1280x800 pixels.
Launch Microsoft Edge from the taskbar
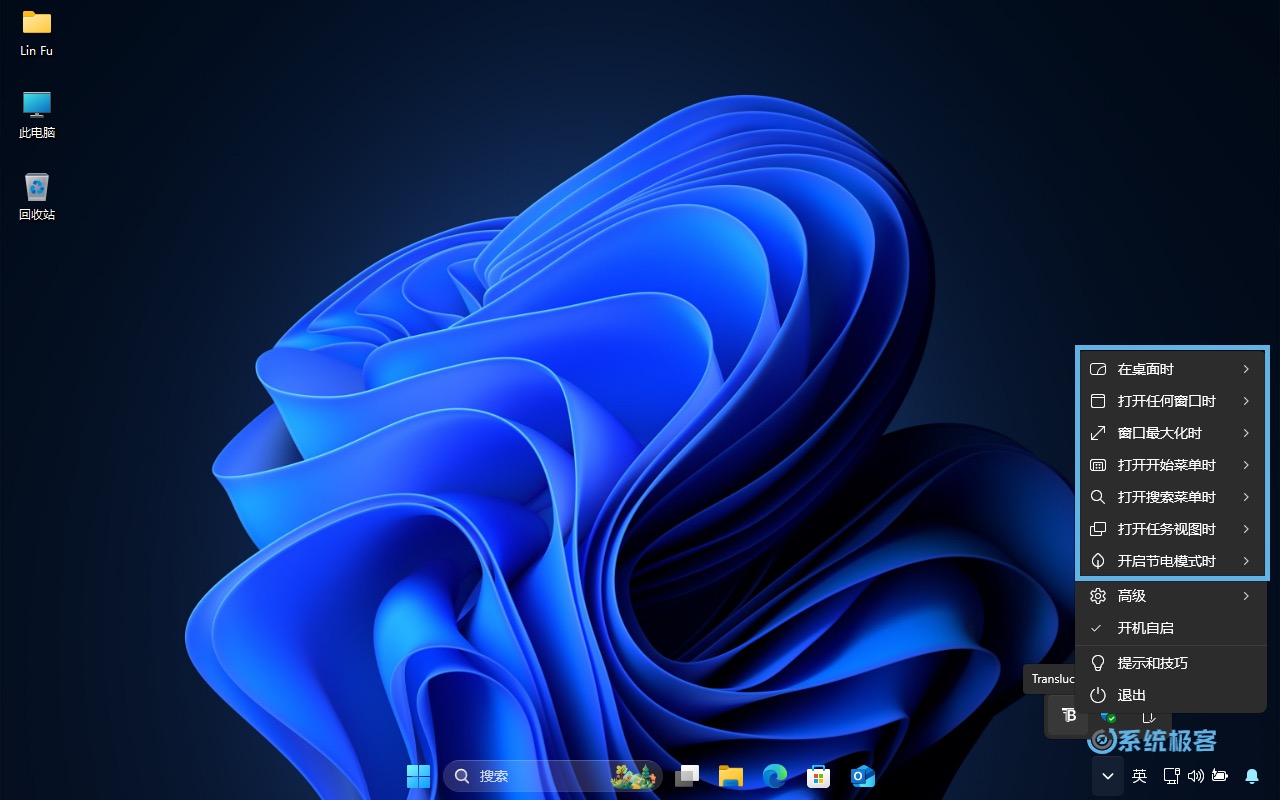click(774, 776)
